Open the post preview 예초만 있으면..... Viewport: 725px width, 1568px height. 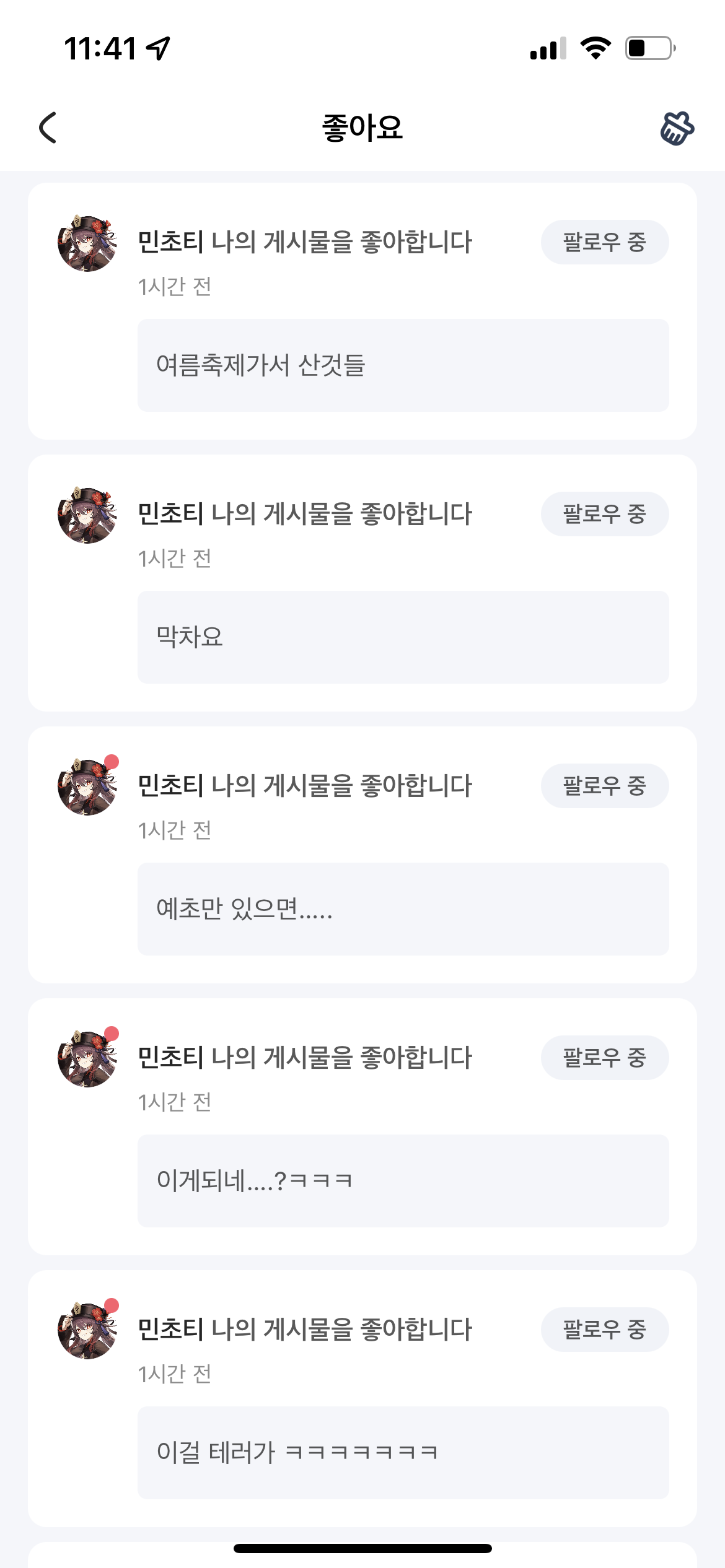(x=403, y=909)
